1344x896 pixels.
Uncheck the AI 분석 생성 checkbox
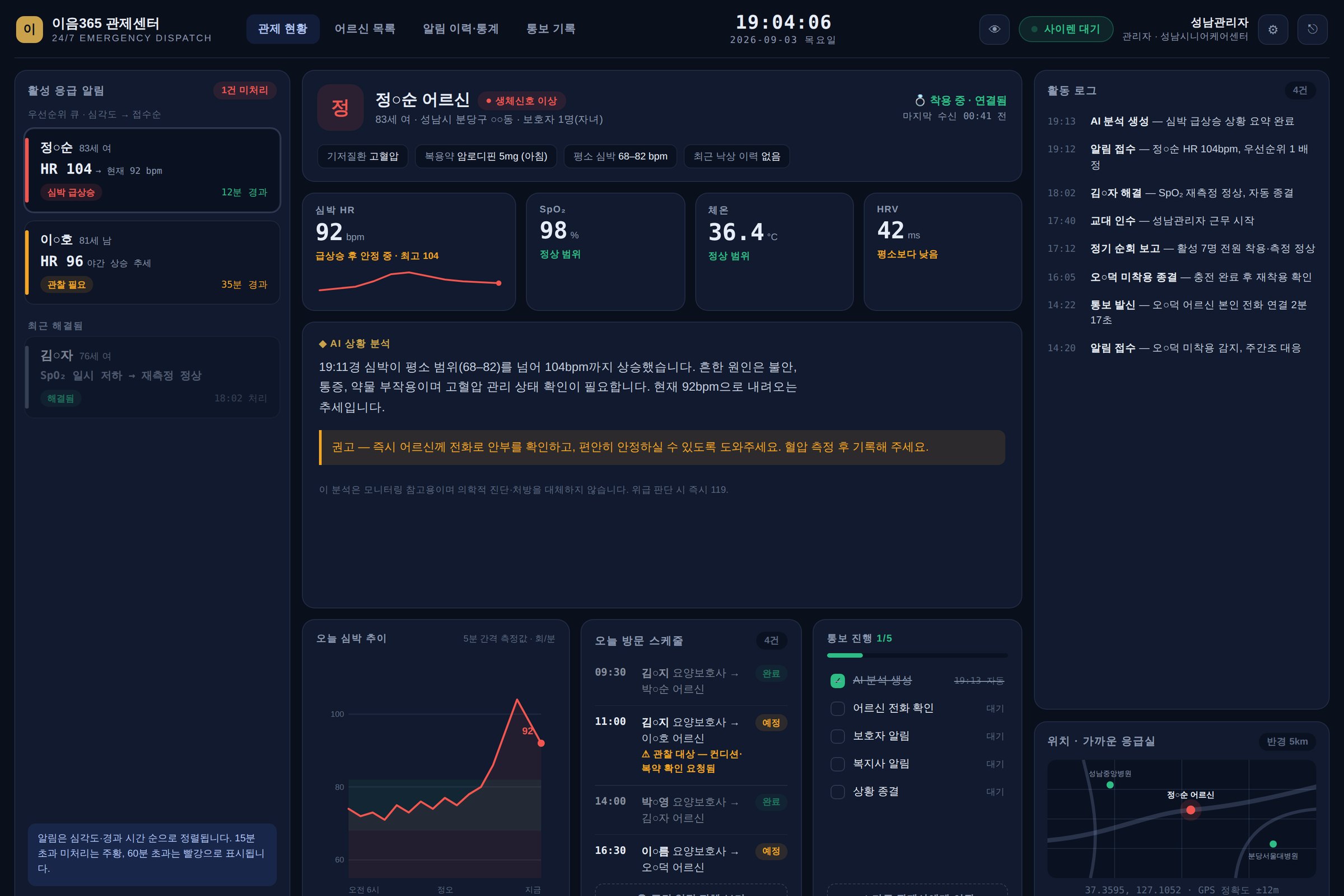click(x=837, y=680)
